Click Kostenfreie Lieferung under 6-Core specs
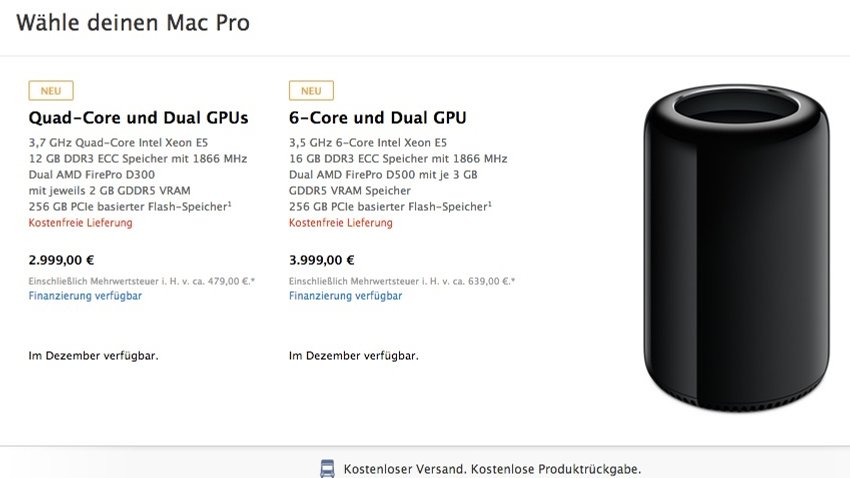The image size is (850, 478). pos(340,223)
